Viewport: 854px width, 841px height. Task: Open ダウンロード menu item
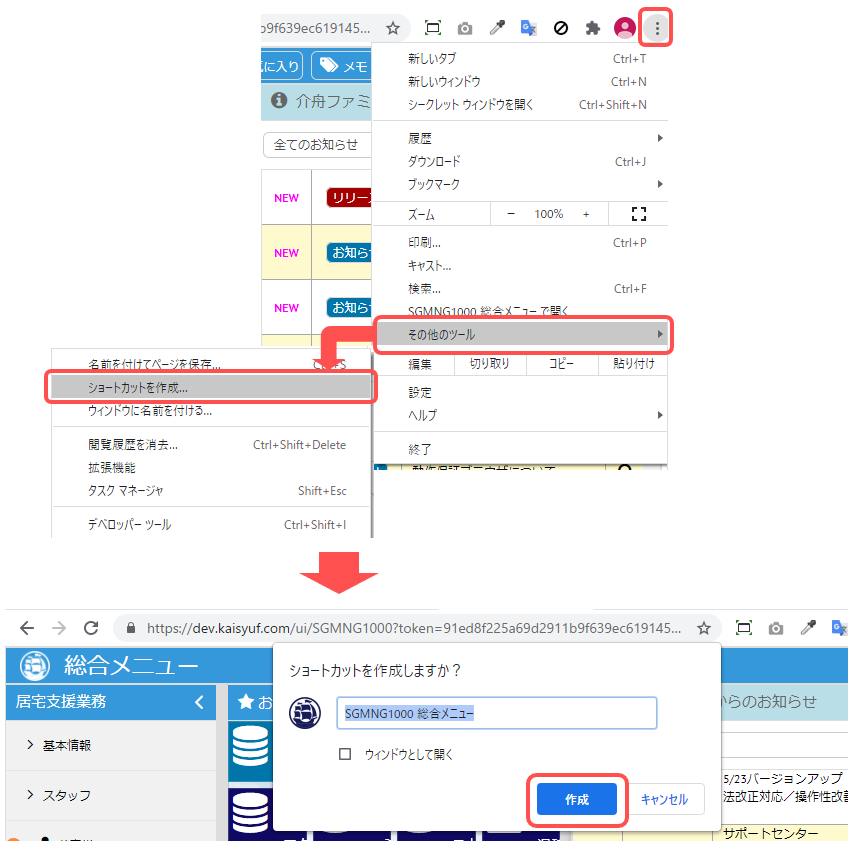[x=520, y=162]
